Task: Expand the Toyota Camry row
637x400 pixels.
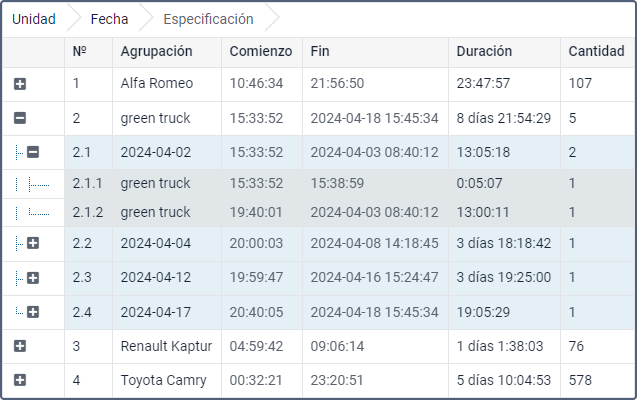Action: click(20, 381)
